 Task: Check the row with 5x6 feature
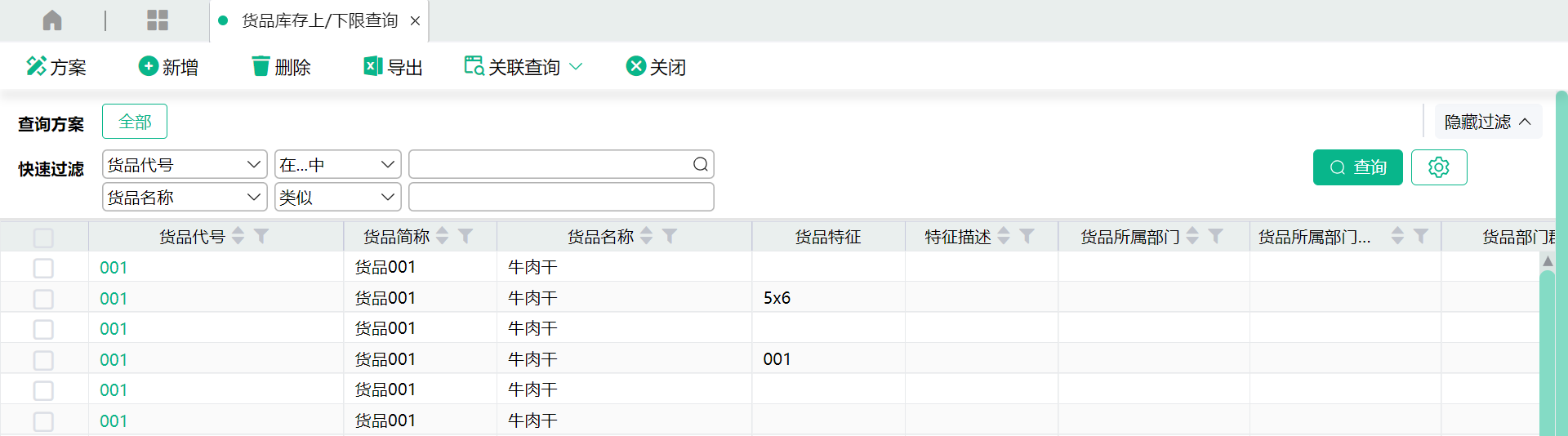click(43, 299)
